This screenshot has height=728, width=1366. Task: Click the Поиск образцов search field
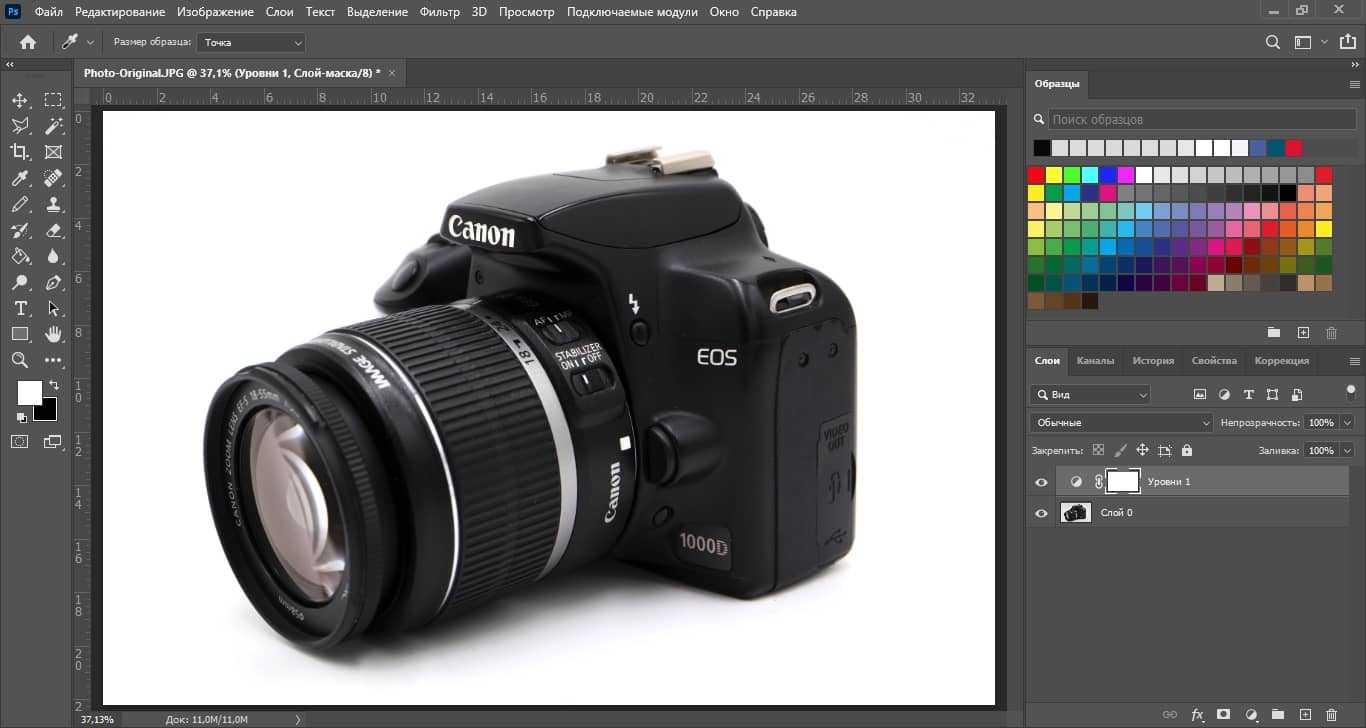pos(1200,120)
